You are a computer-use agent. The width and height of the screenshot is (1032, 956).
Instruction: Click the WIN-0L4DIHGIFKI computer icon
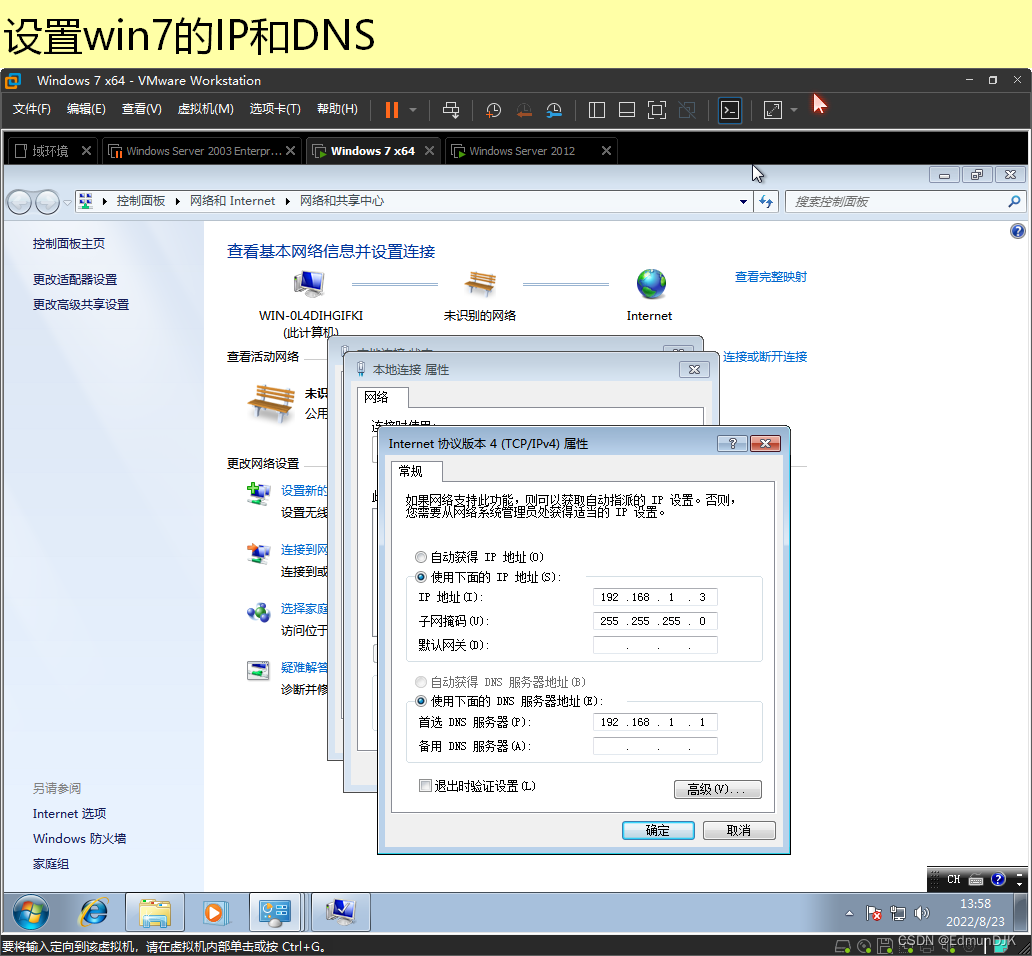(x=309, y=284)
